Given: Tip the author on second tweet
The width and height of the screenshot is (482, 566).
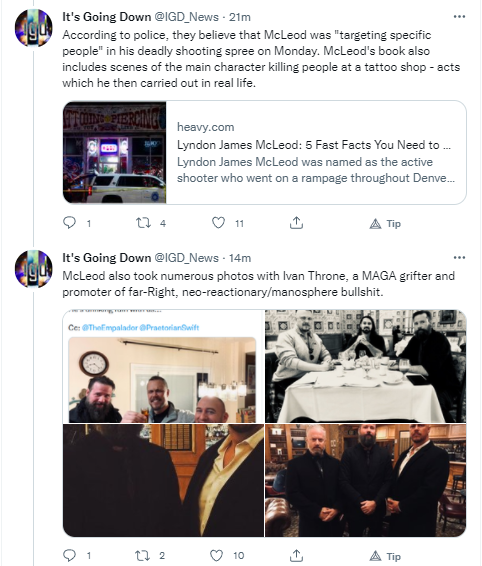Looking at the screenshot, I should point(385,556).
